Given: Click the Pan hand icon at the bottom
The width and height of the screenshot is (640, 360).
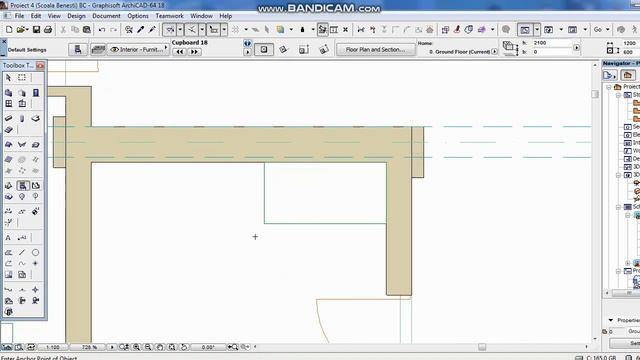Looking at the screenshot, I should (160, 347).
